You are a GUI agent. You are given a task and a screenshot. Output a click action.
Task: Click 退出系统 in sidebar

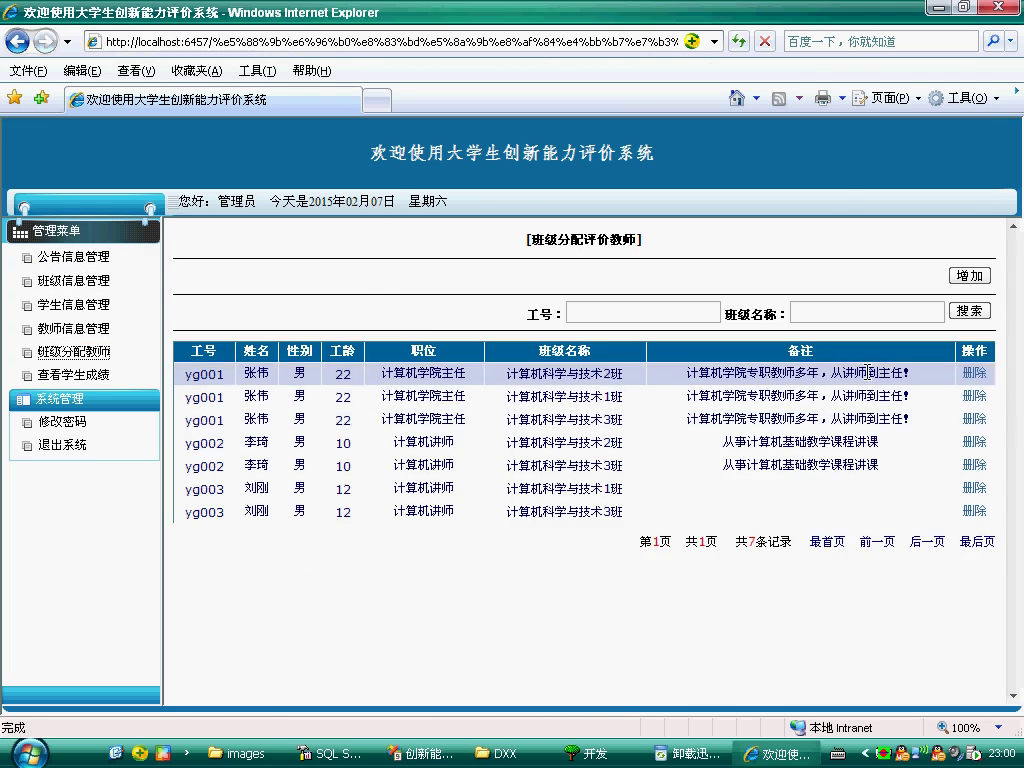[62, 445]
